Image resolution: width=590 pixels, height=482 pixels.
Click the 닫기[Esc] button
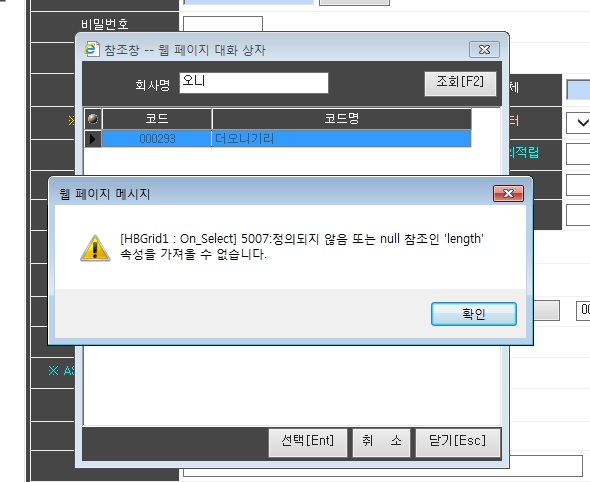[x=458, y=442]
